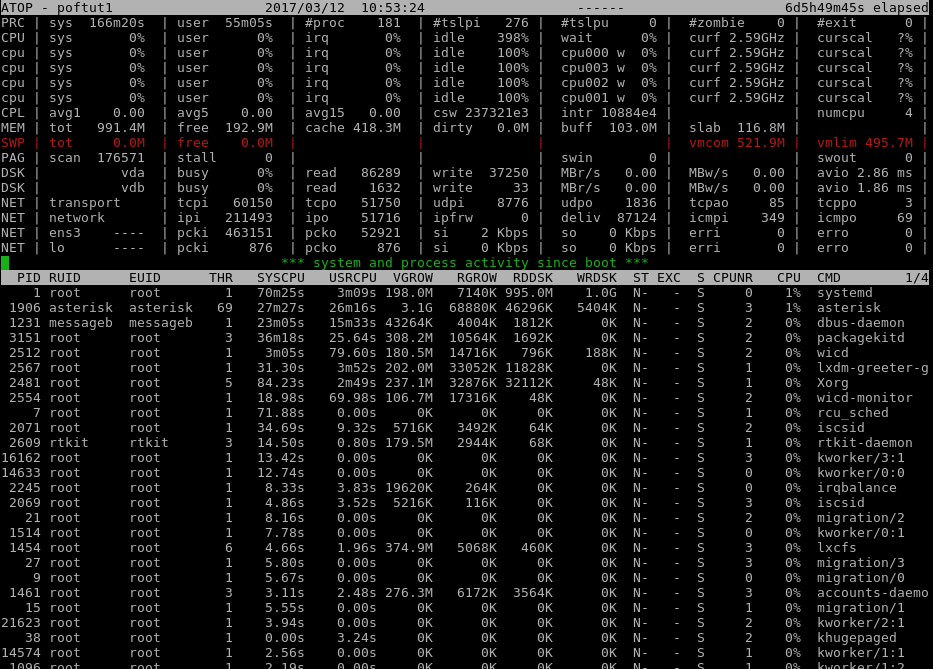Screen dimensions: 933x669
Task: Click the CMD column header
Action: 829,278
